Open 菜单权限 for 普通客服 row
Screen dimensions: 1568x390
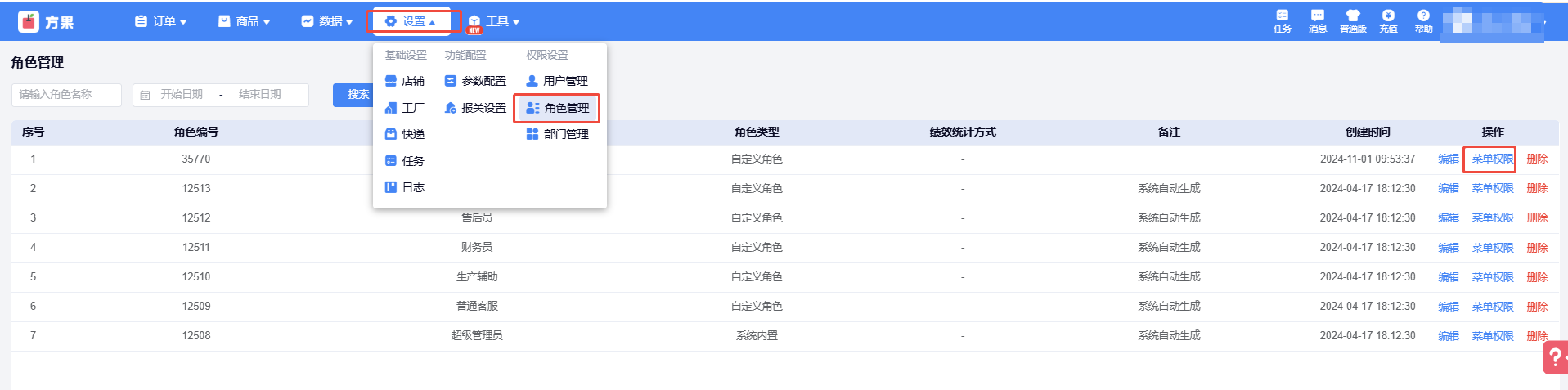(1493, 307)
